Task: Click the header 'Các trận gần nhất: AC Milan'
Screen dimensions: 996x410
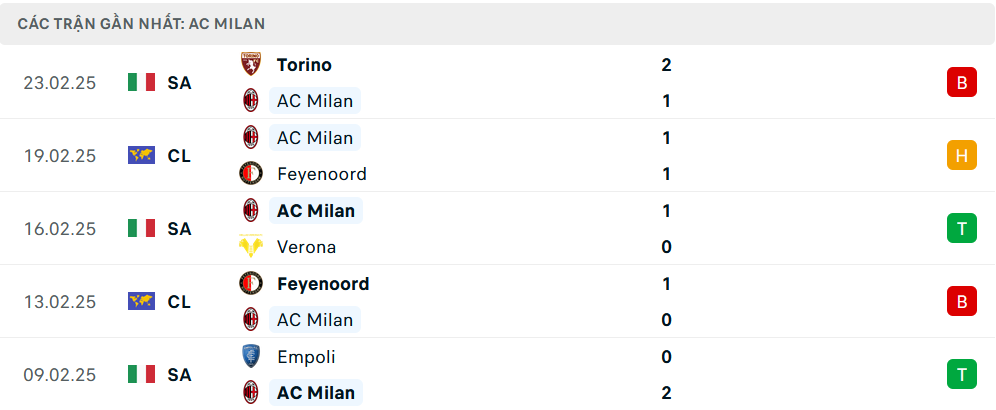Action: (141, 23)
